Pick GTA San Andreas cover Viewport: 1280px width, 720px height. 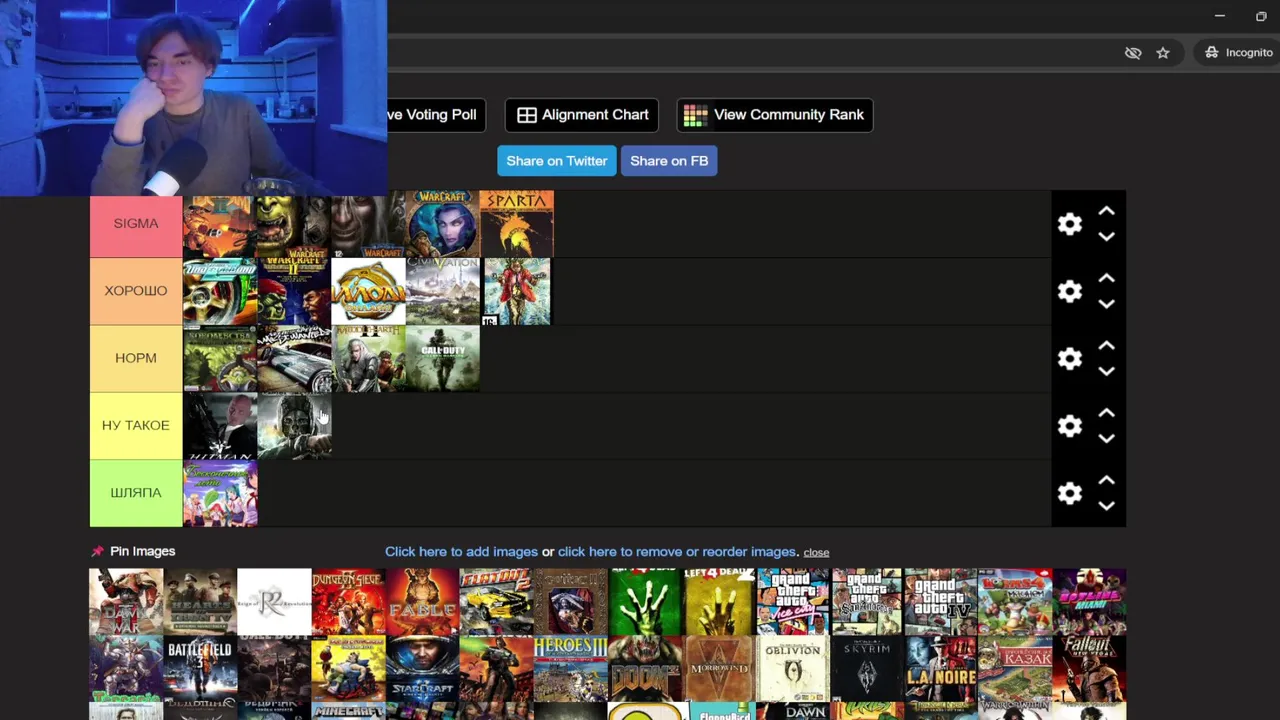[866, 601]
